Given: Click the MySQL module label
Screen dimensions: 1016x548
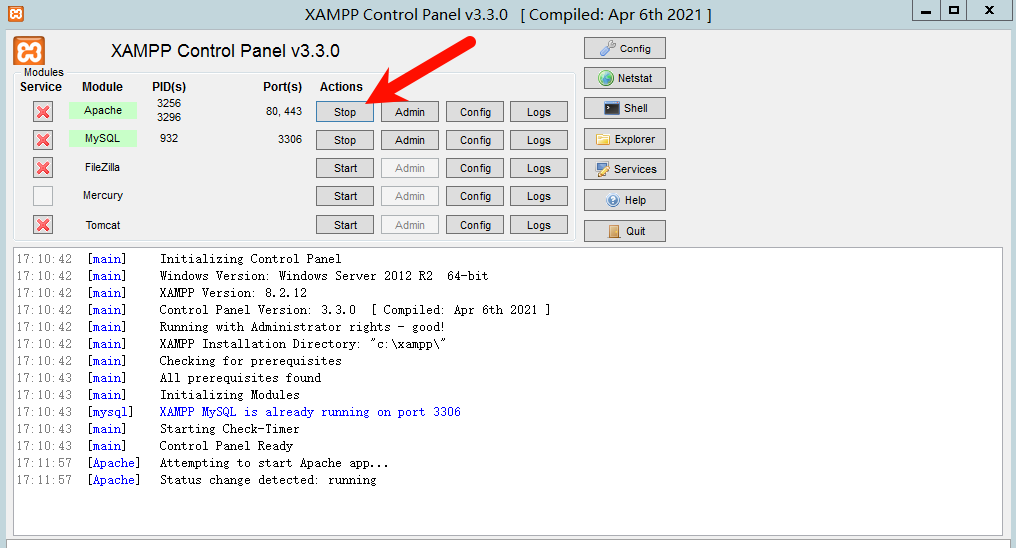Looking at the screenshot, I should pos(103,138).
